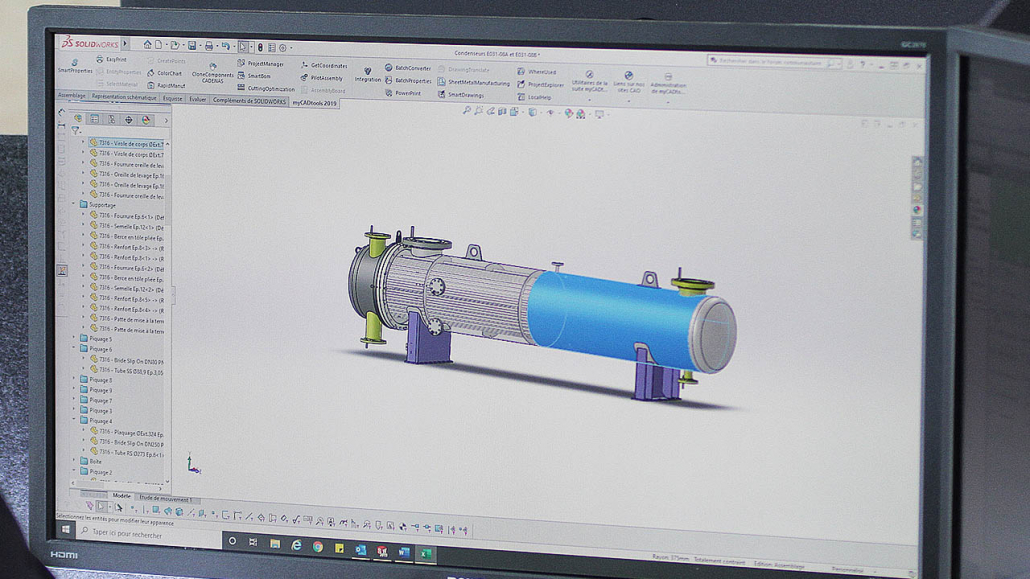Open the GetCoordinates tool
This screenshot has width=1030, height=579.
[x=325, y=66]
